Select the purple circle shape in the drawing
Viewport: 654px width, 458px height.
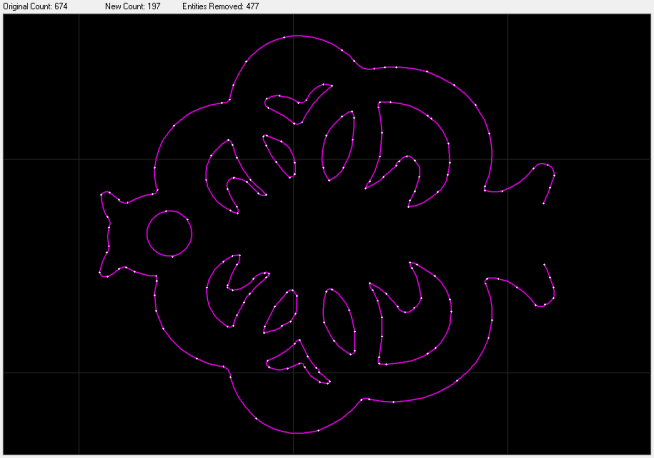[169, 234]
